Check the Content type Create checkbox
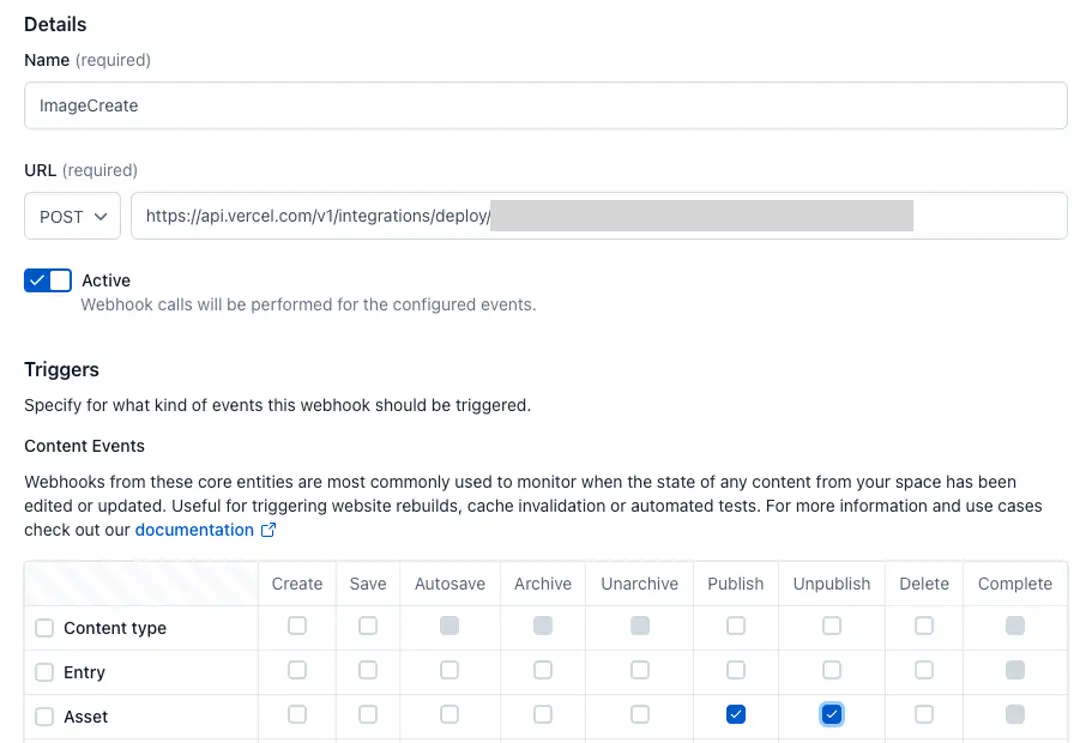Image resolution: width=1080 pixels, height=743 pixels. point(297,626)
